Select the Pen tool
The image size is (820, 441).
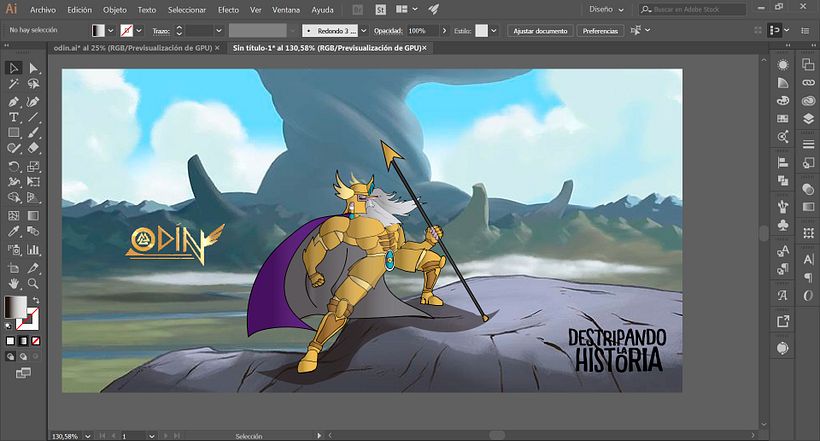(x=14, y=101)
